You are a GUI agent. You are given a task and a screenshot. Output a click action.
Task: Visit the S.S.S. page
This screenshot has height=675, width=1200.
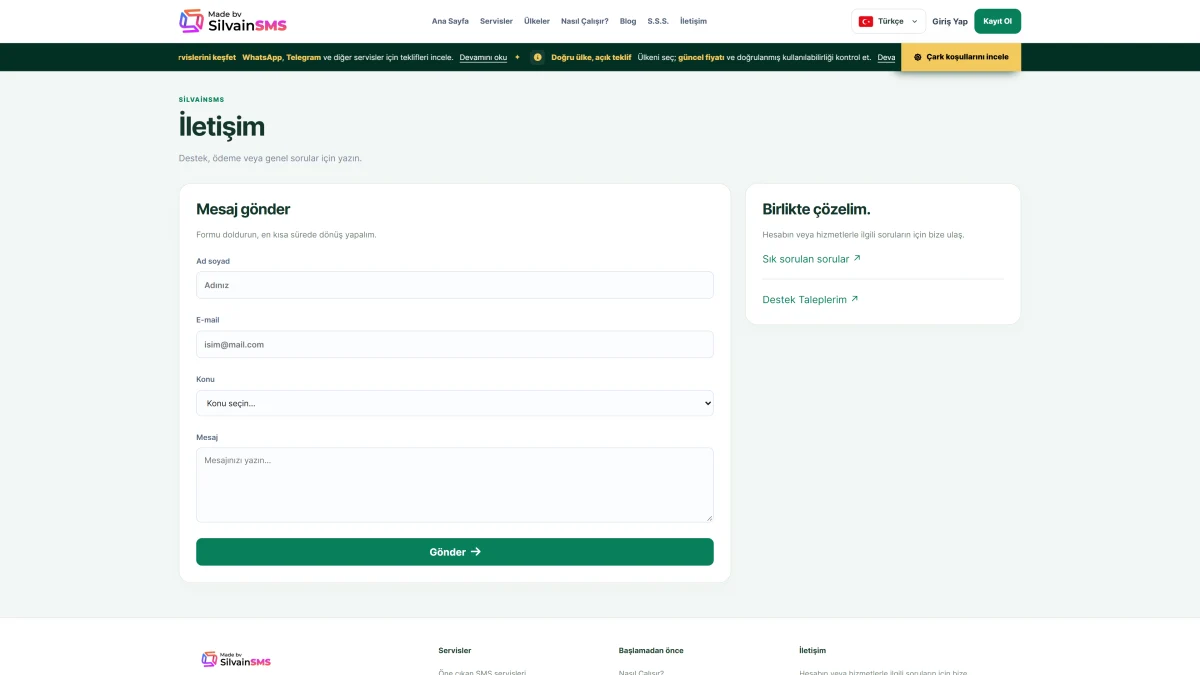pos(658,21)
